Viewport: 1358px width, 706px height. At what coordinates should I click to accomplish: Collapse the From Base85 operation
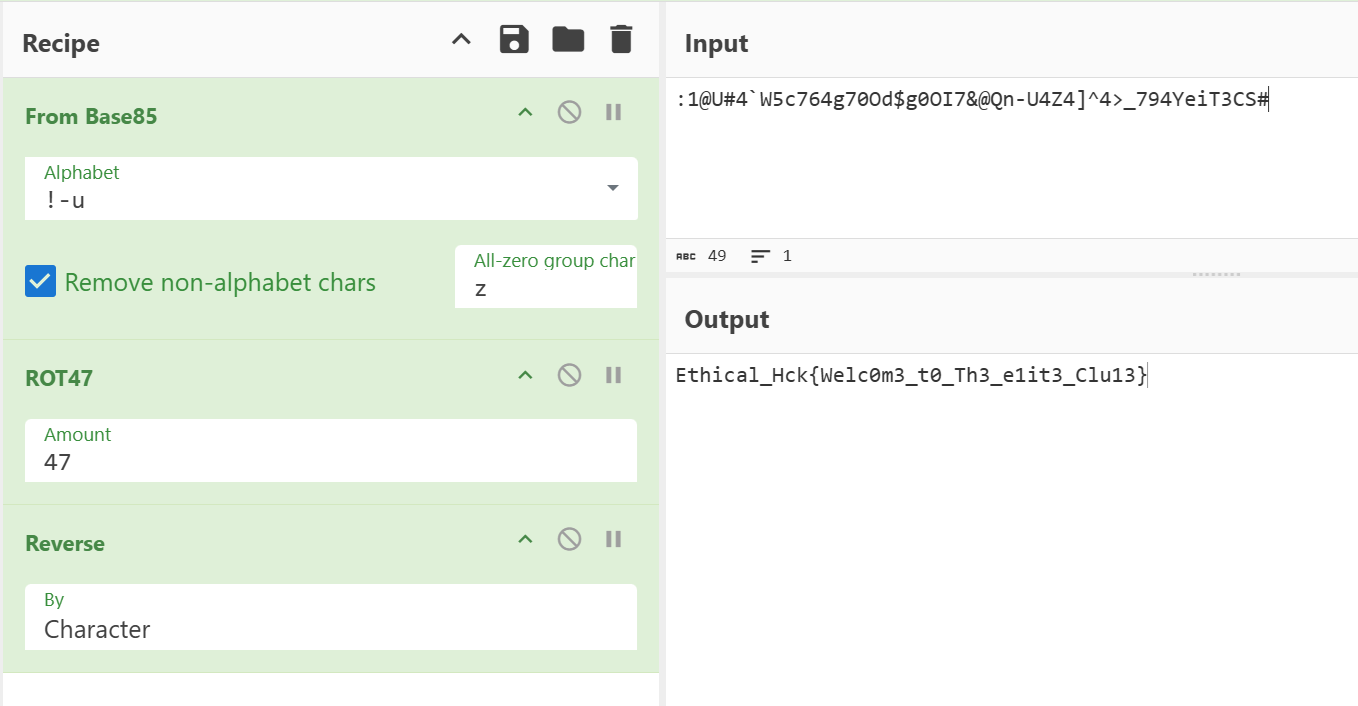point(525,113)
